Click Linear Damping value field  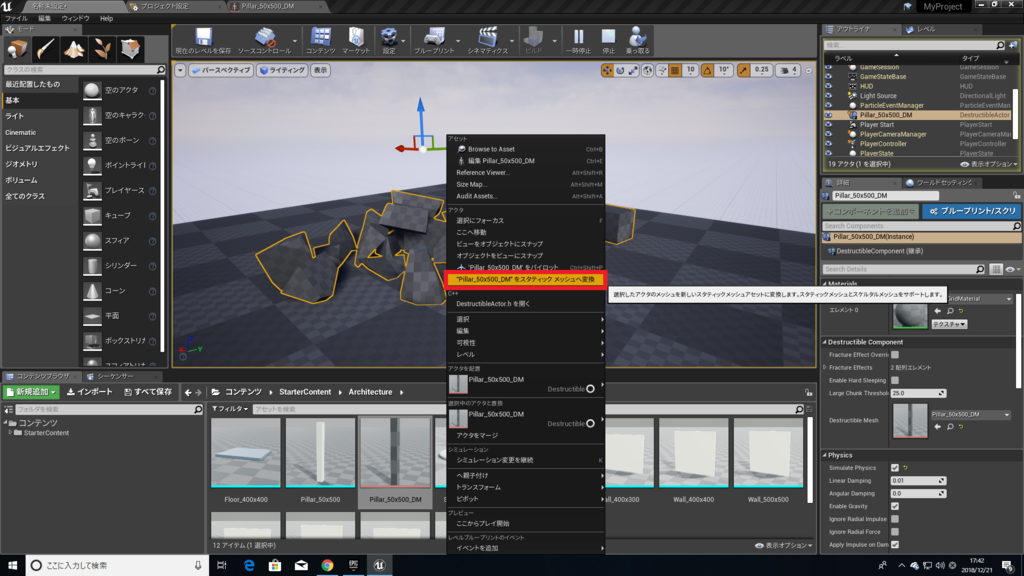click(x=918, y=481)
